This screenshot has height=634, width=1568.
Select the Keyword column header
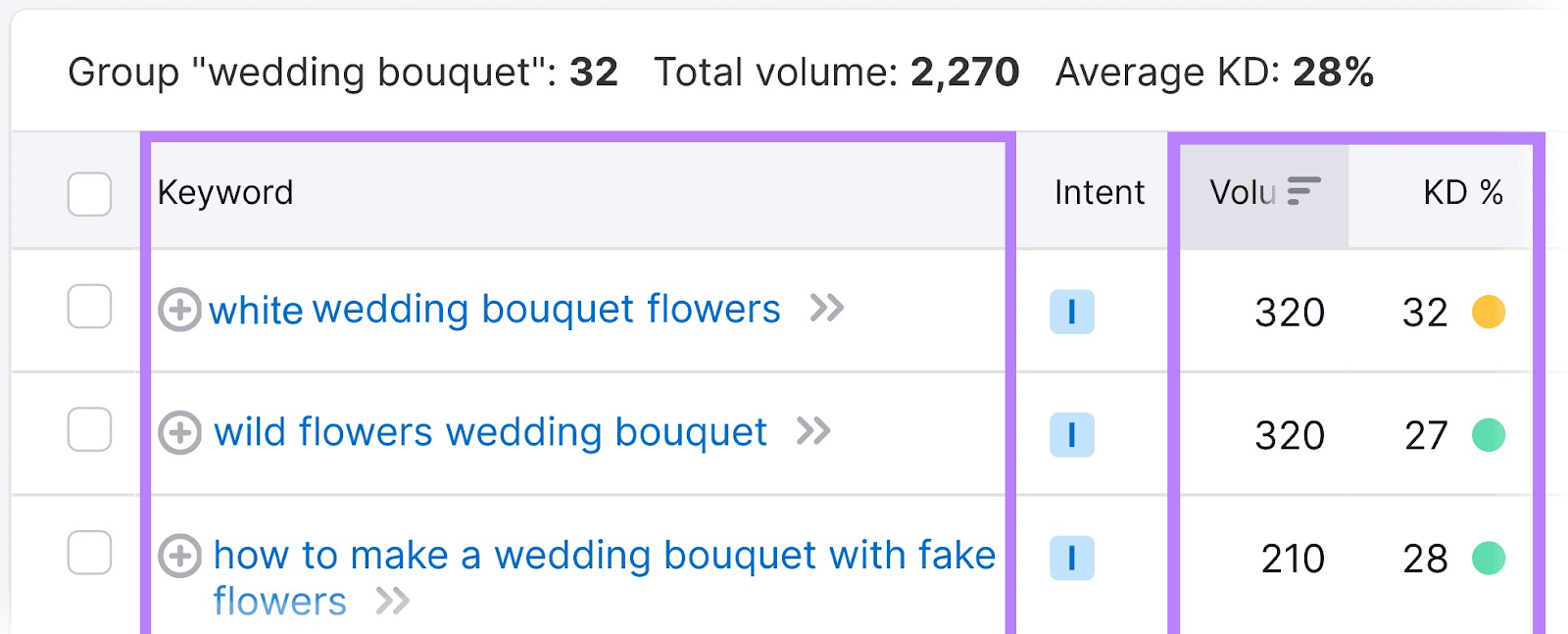click(225, 192)
